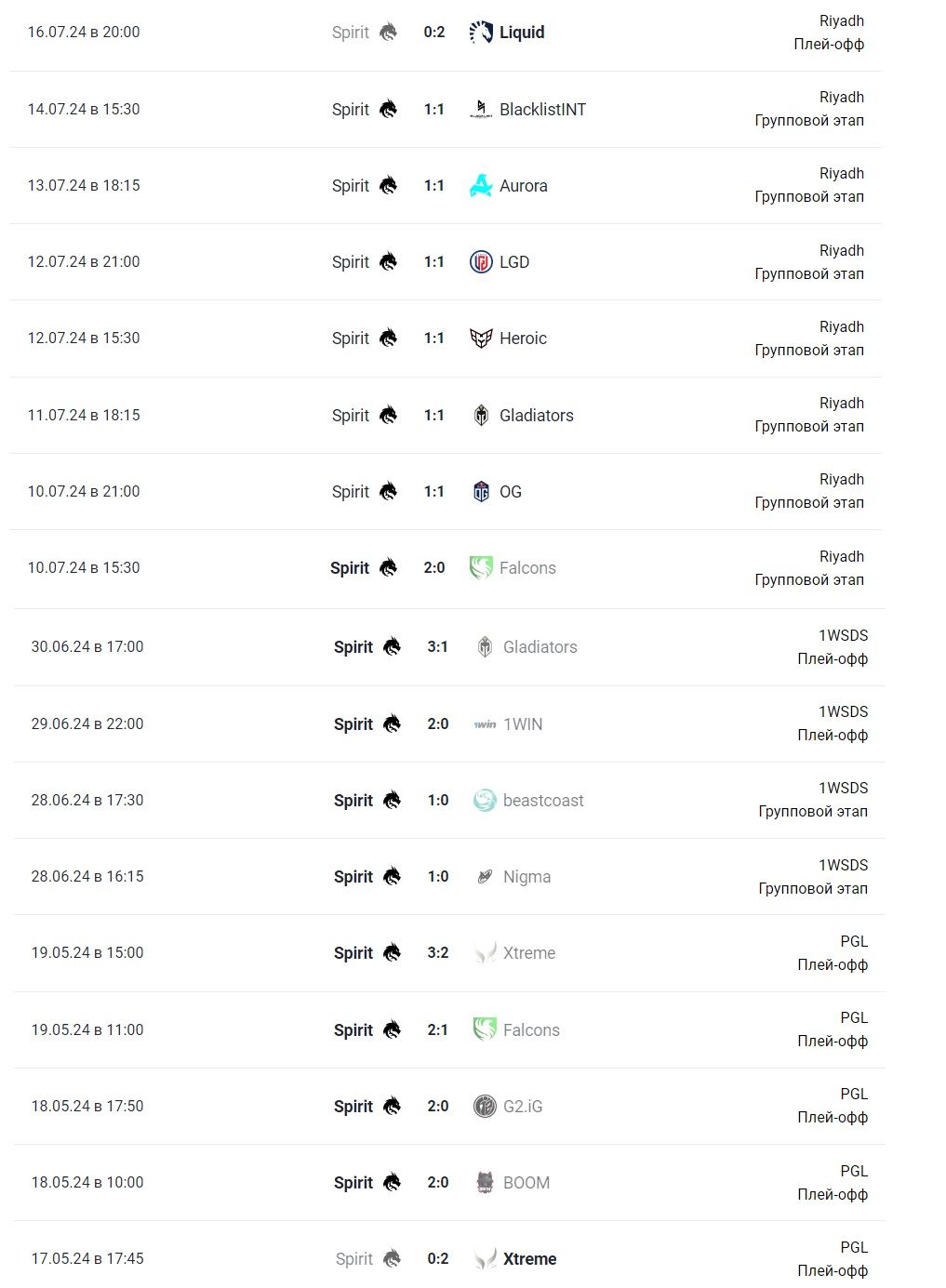This screenshot has height=1288, width=946.
Task: Click the BlacklistINT team logo
Action: (x=481, y=110)
